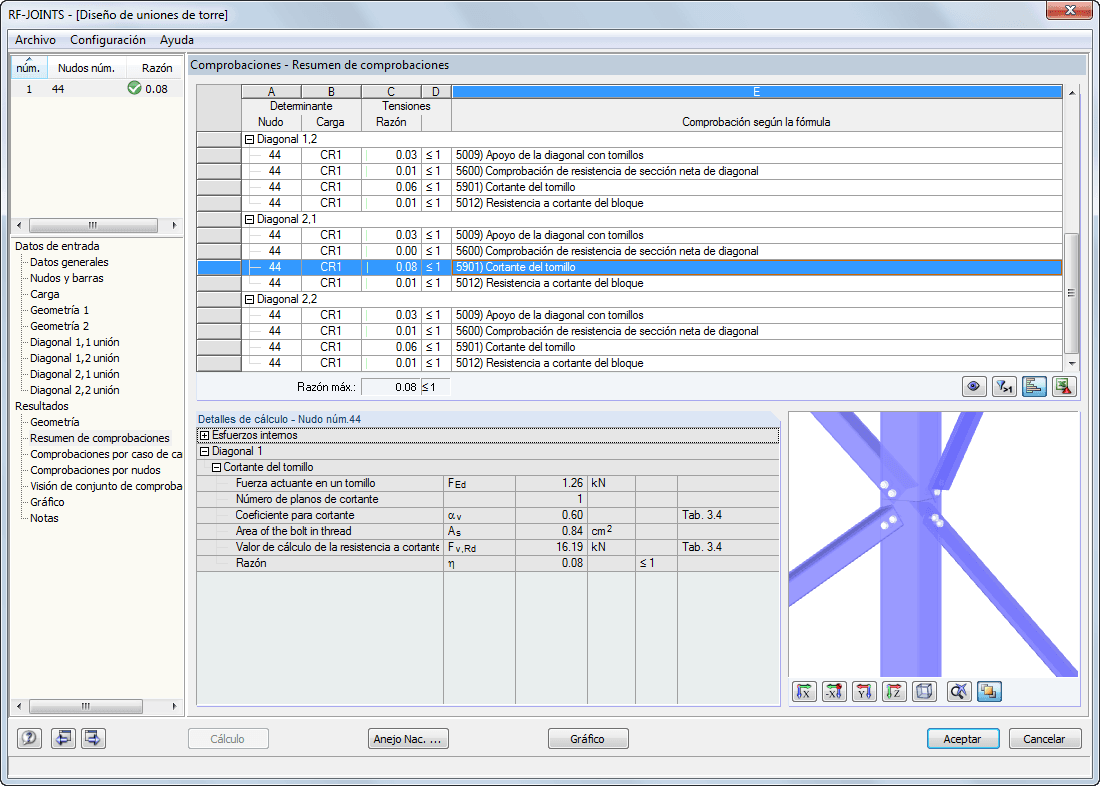Select Diagonal 1,2 unión

coord(75,359)
